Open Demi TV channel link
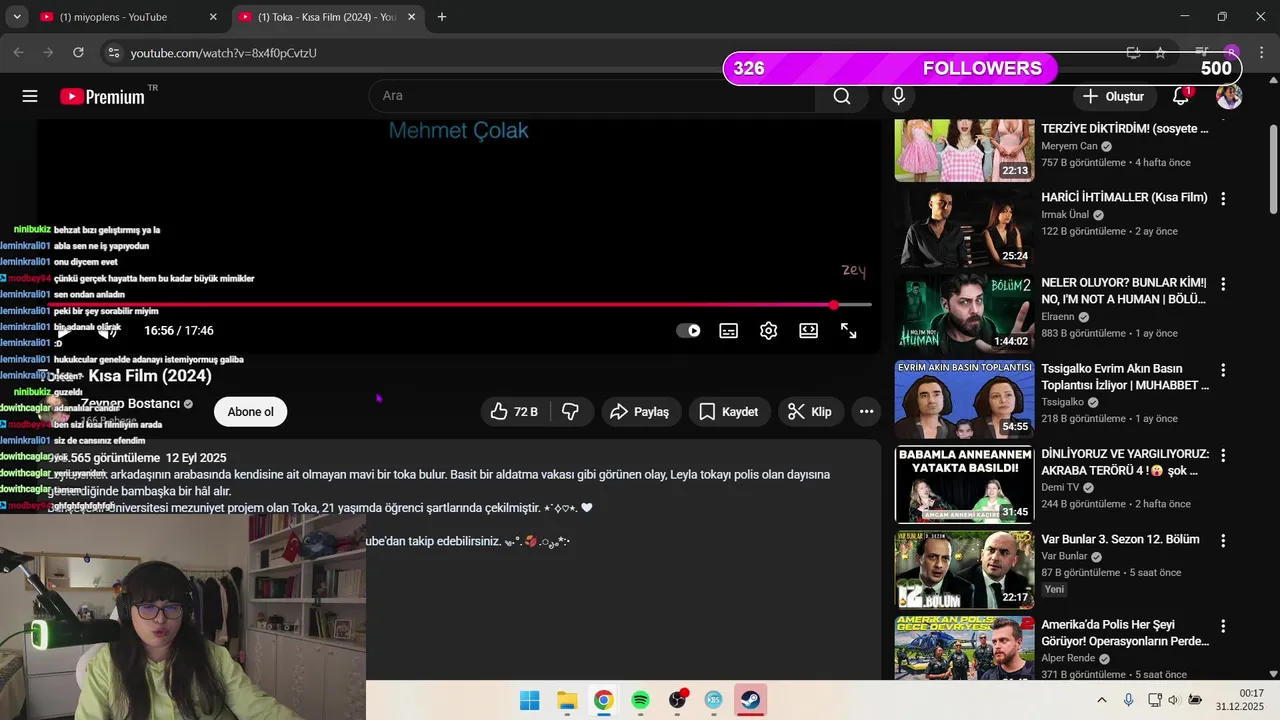The width and height of the screenshot is (1280, 720). (x=1060, y=488)
